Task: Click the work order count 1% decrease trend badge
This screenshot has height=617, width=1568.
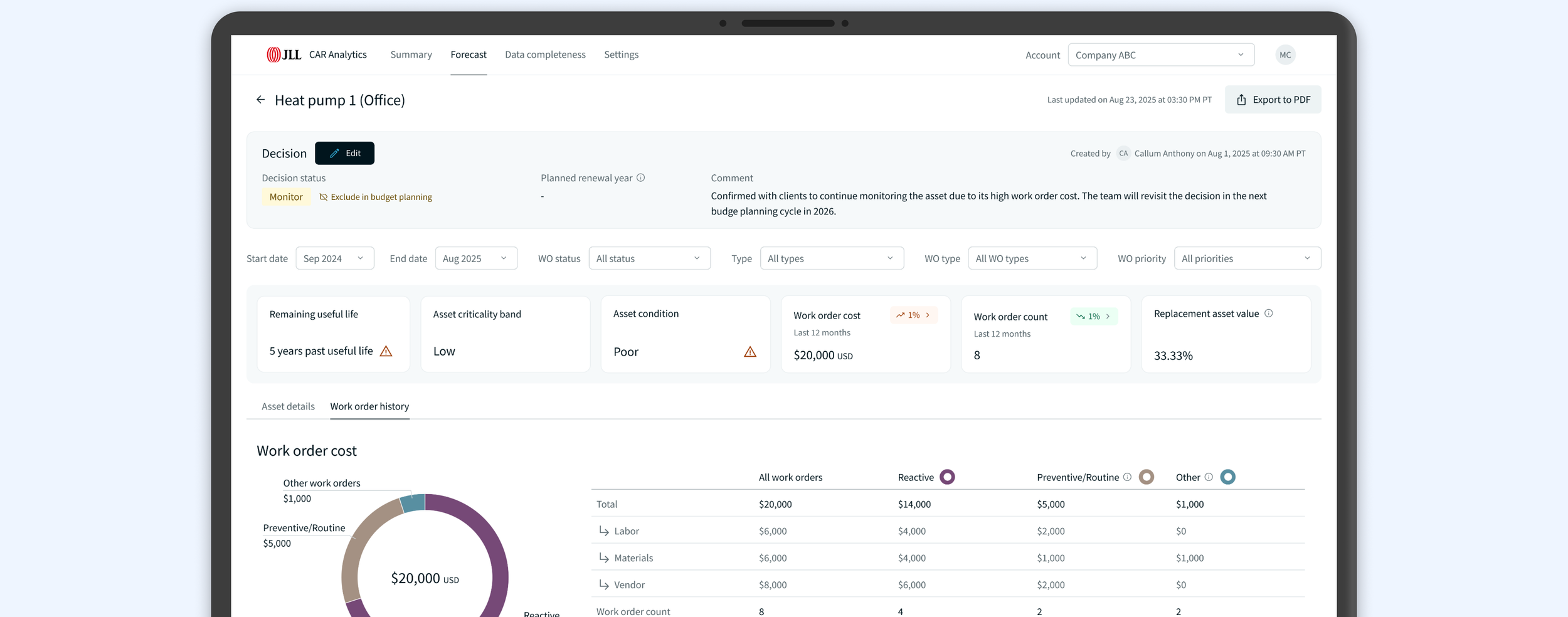Action: (x=1094, y=316)
